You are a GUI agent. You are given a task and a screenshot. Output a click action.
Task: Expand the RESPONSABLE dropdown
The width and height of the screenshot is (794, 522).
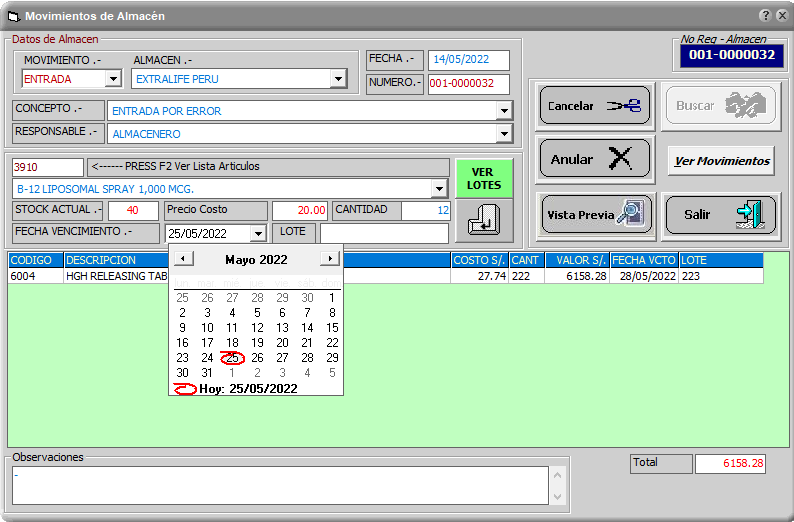point(504,134)
